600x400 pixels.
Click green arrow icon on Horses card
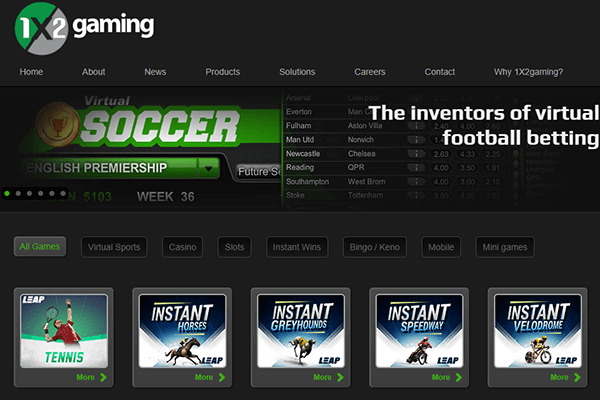(x=222, y=377)
